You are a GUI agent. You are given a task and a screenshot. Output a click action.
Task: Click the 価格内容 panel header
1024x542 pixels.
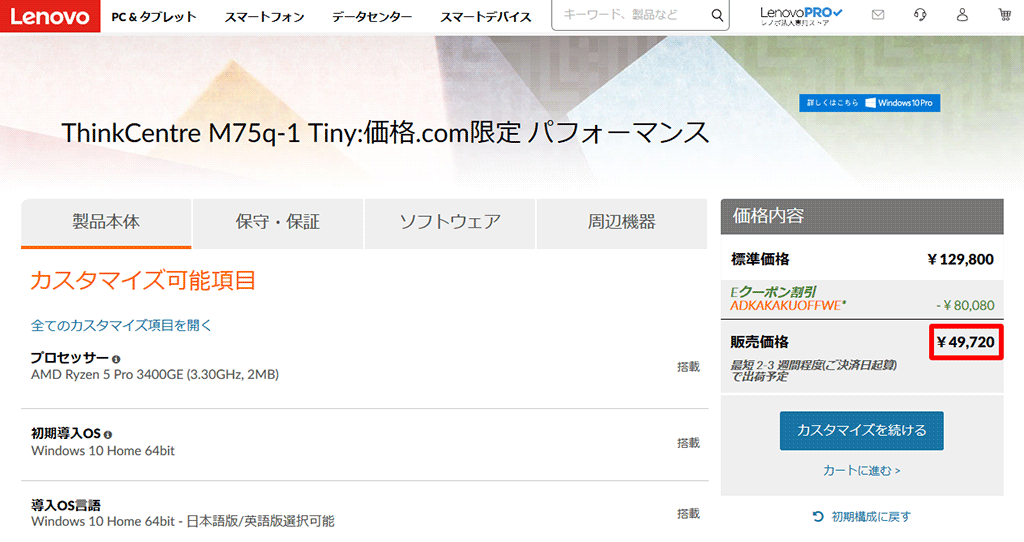pos(862,216)
